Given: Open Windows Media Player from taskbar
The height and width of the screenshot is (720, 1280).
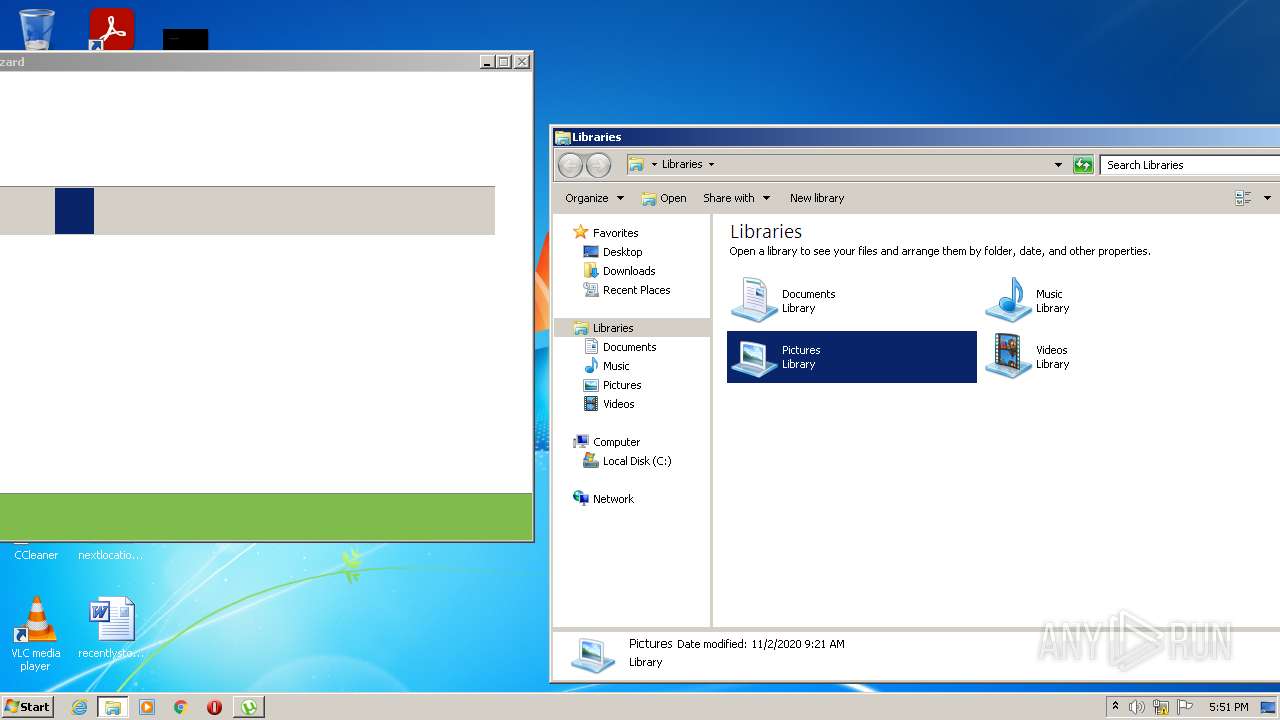Looking at the screenshot, I should coord(147,707).
